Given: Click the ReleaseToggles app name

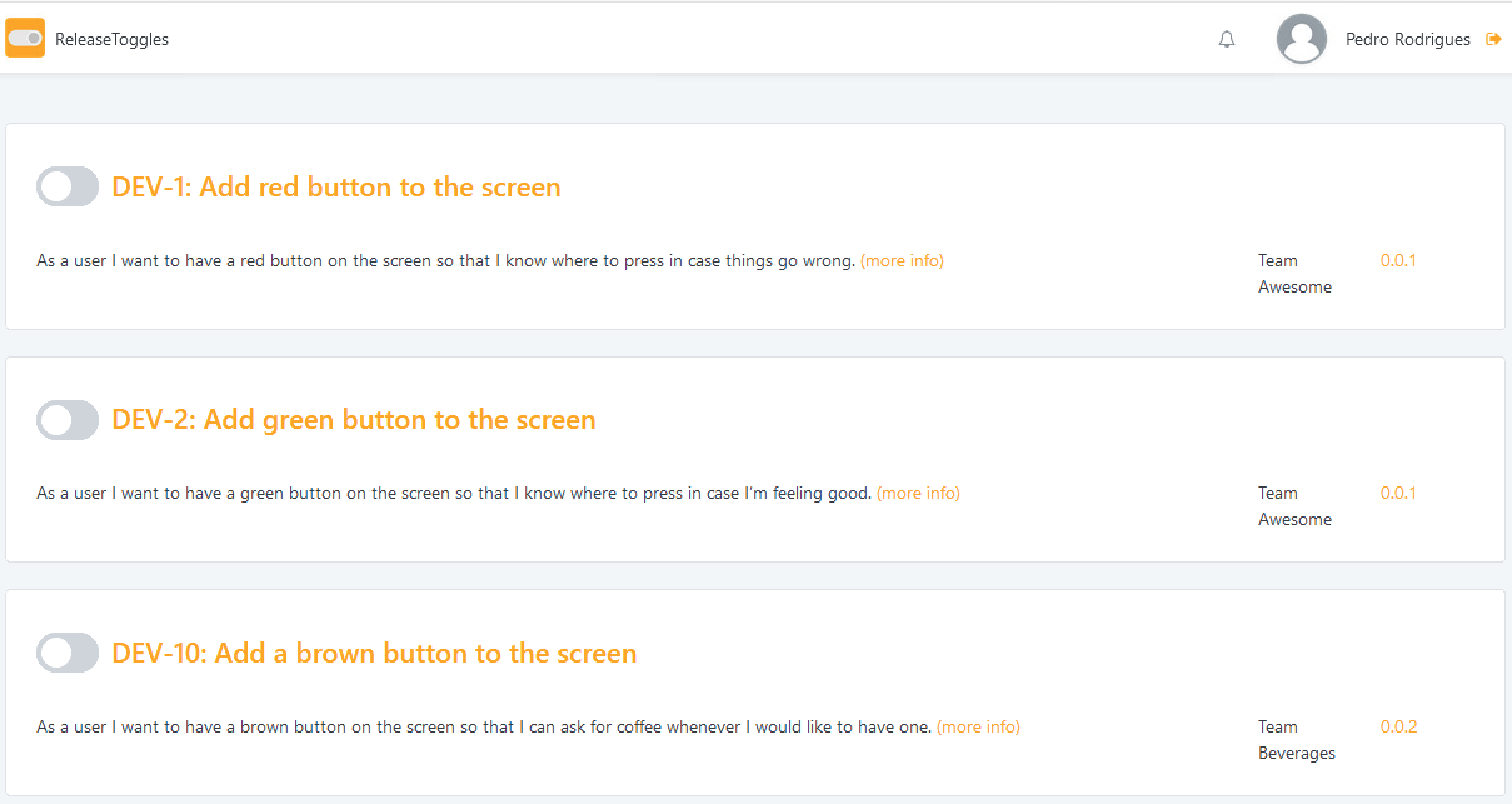Looking at the screenshot, I should point(112,39).
